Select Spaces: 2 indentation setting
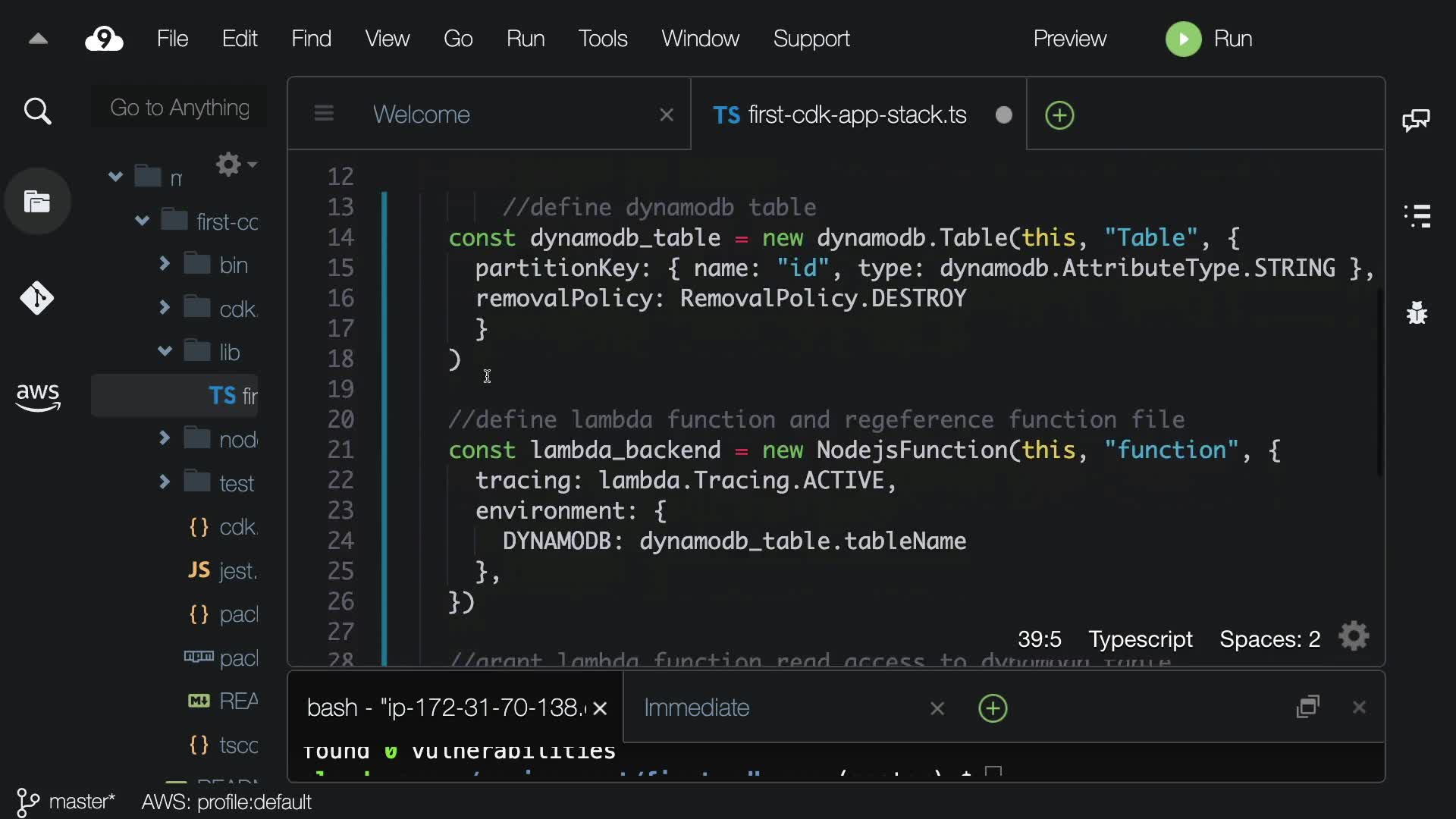Screen dimensions: 1456x819 click(x=1269, y=639)
